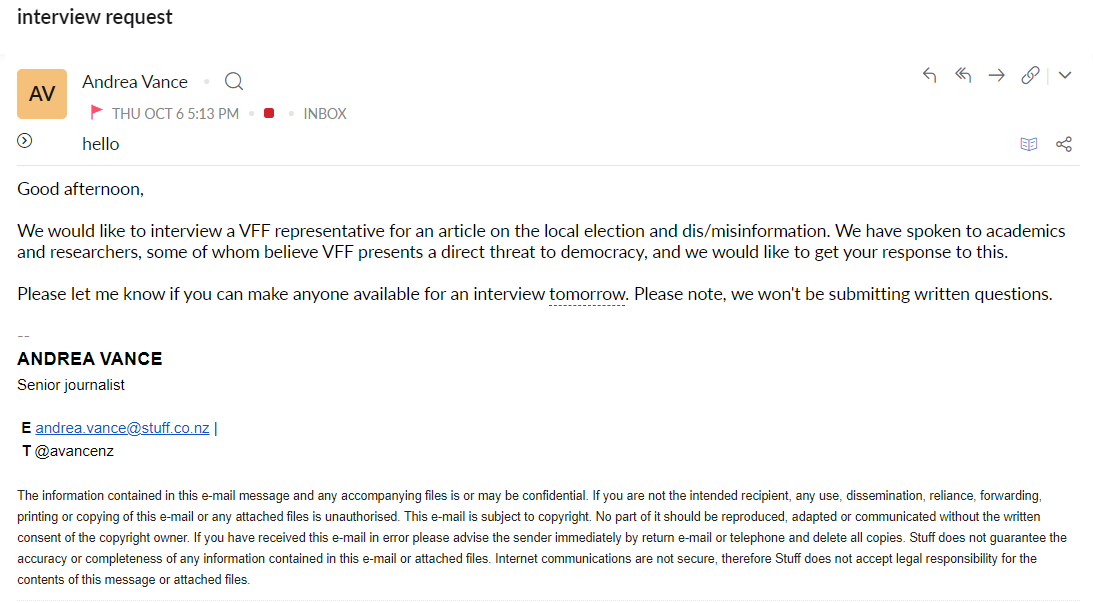Open the more actions dropdown chevron
Screen dimensions: 1093x603
[x=1065, y=75]
